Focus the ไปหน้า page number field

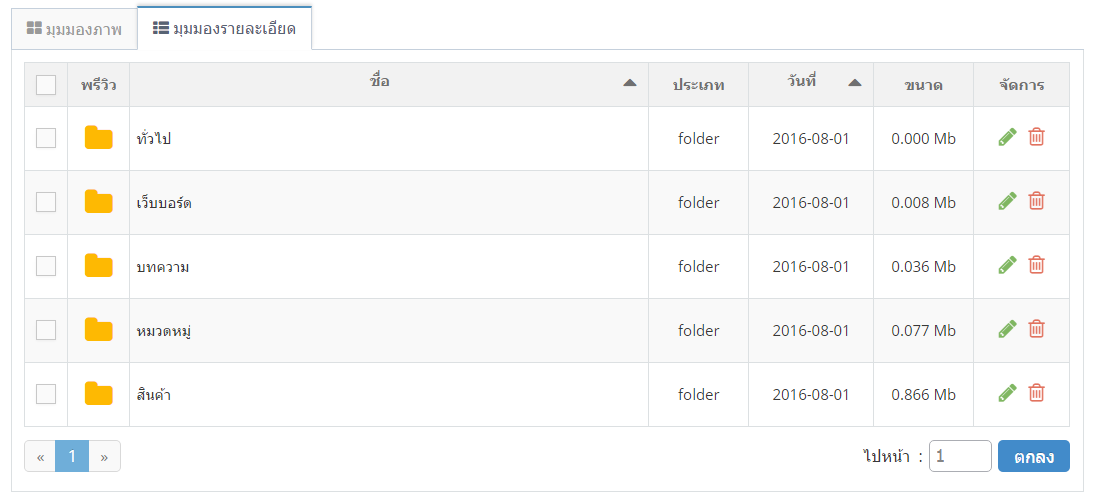[960, 456]
